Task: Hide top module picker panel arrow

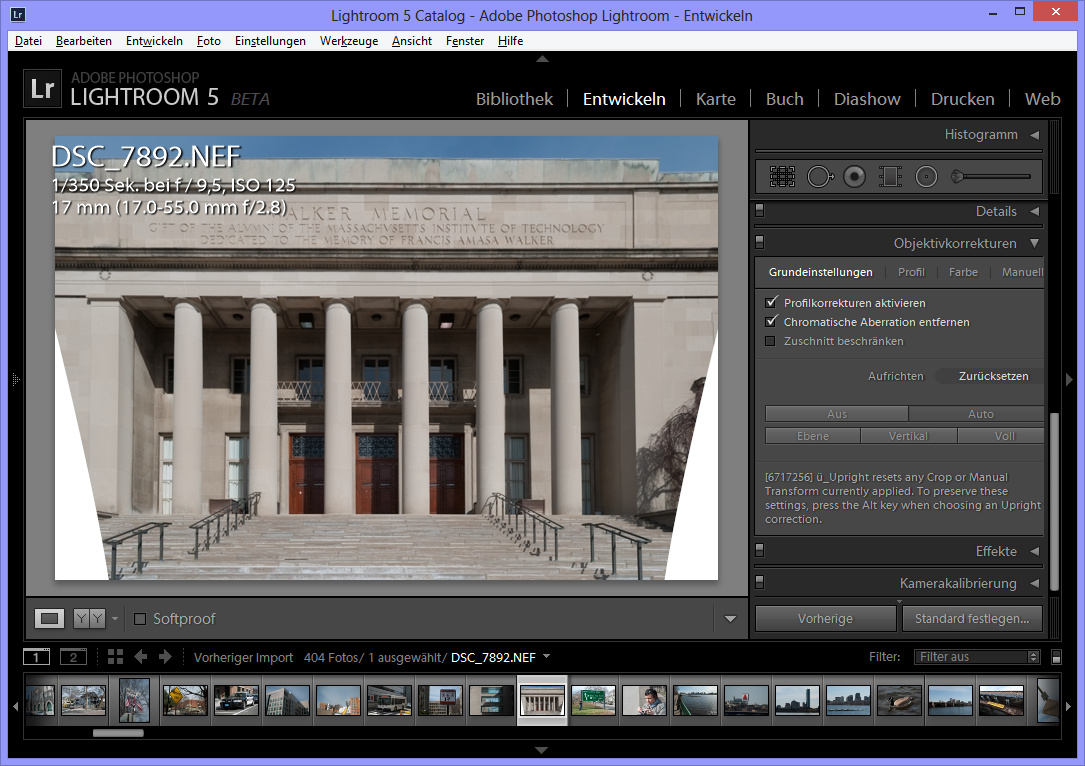Action: tap(542, 60)
